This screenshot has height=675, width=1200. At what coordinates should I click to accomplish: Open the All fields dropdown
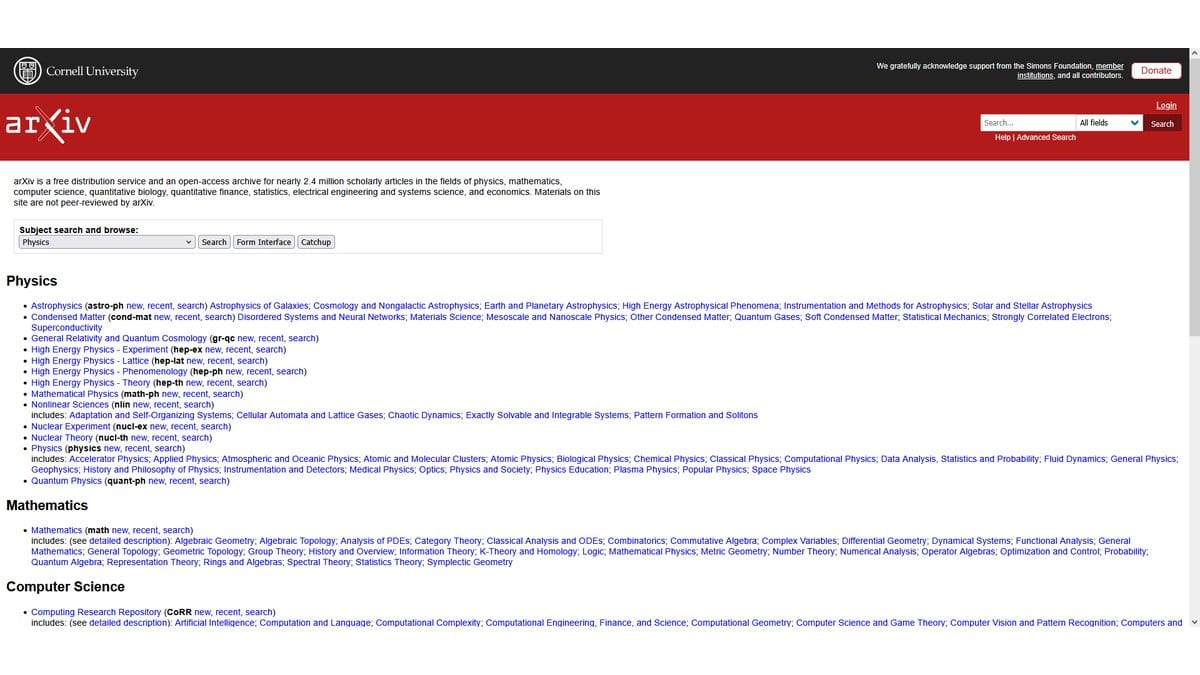click(1110, 123)
